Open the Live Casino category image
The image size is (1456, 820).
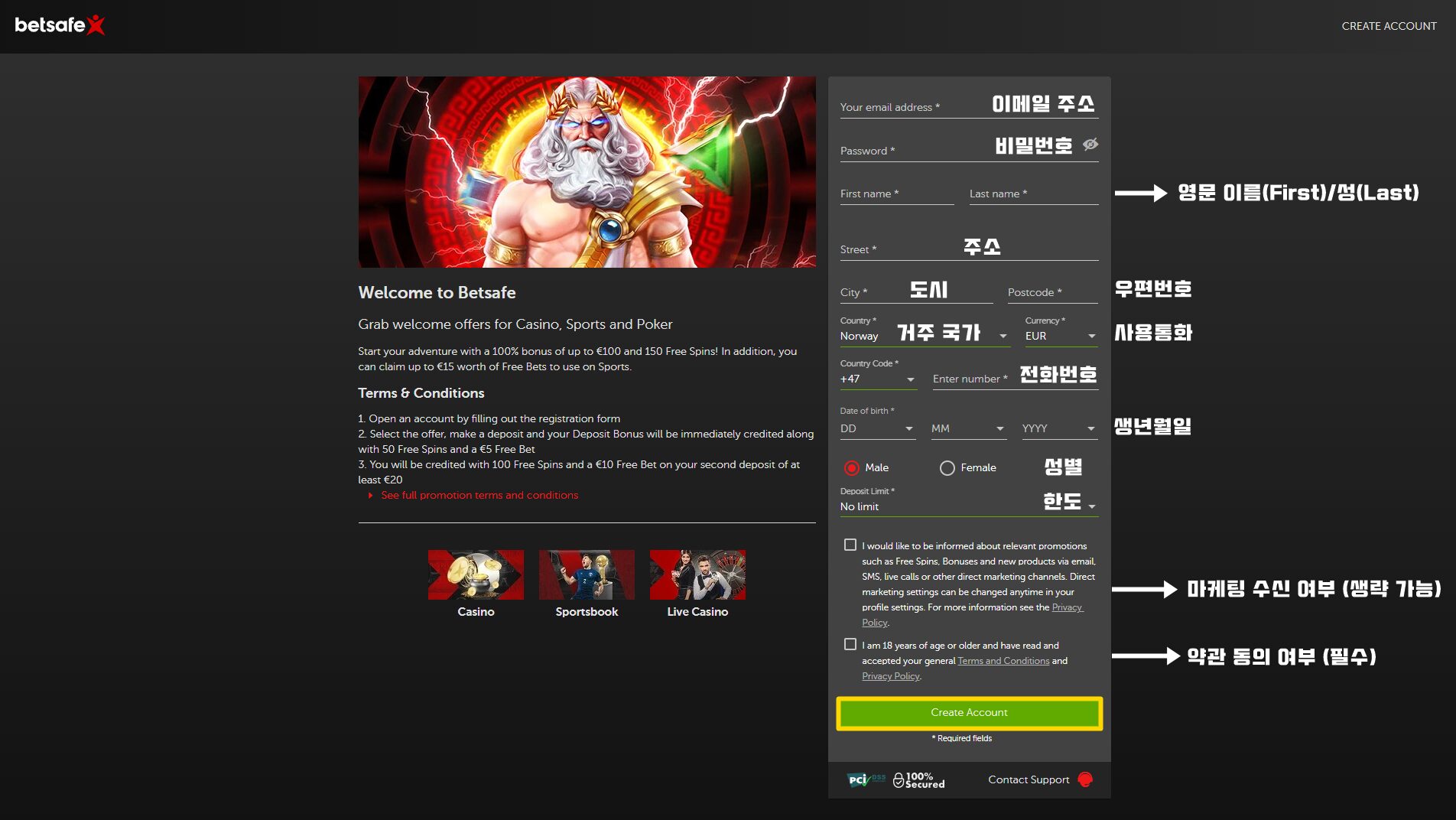coord(697,574)
